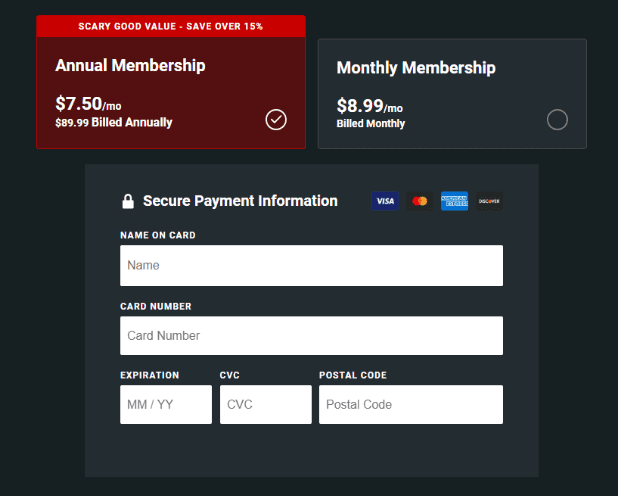Click the "POSTAL CODE" label
This screenshot has height=496, width=618.
tap(353, 375)
